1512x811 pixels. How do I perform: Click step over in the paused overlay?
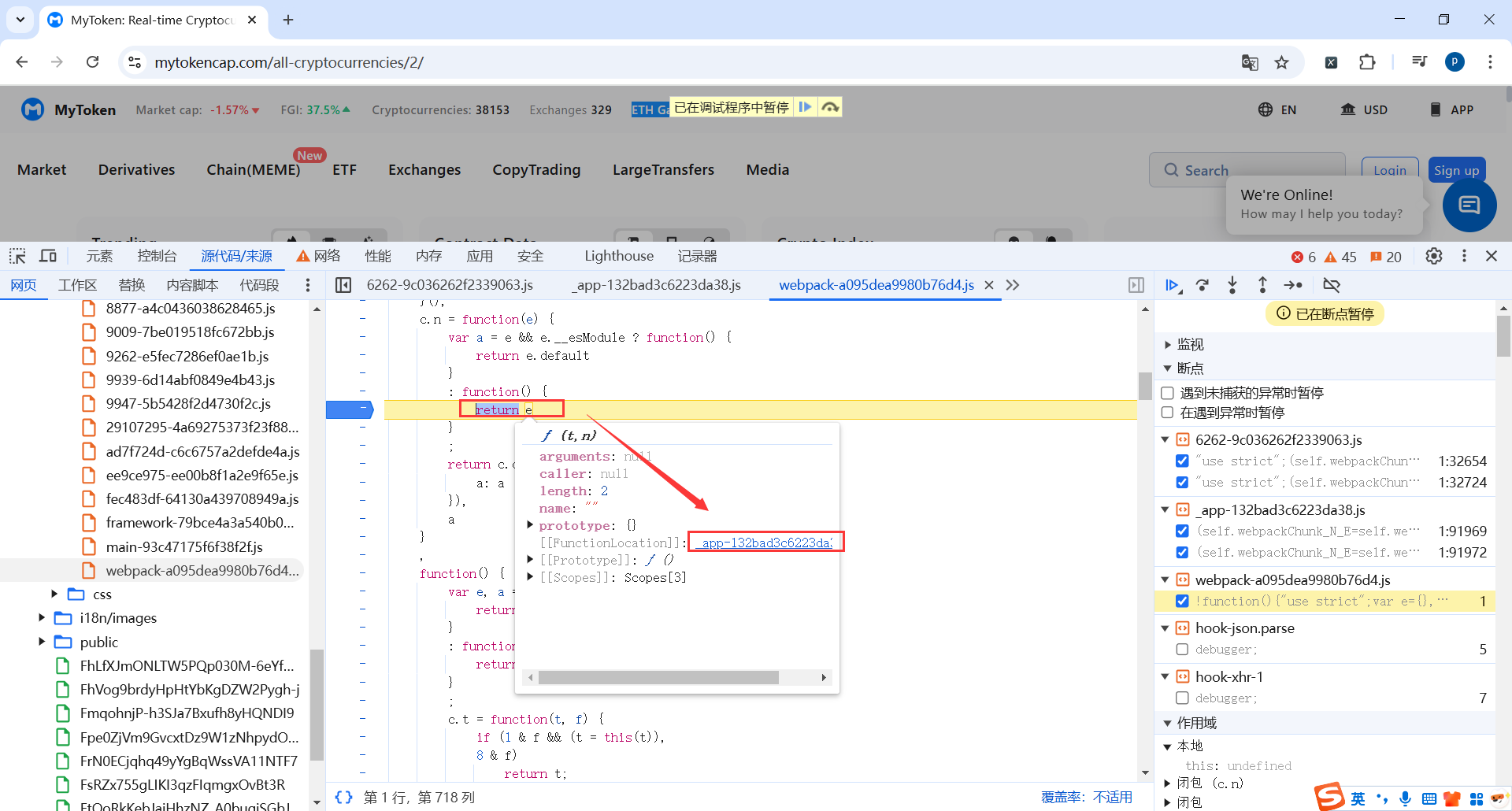click(830, 107)
